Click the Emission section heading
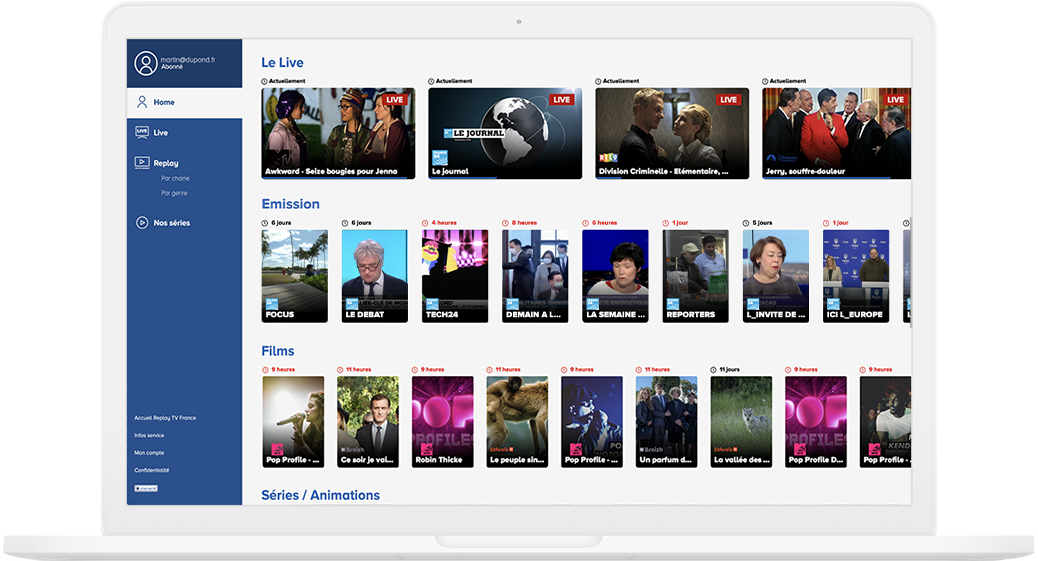This screenshot has height=561, width=1038. [291, 204]
